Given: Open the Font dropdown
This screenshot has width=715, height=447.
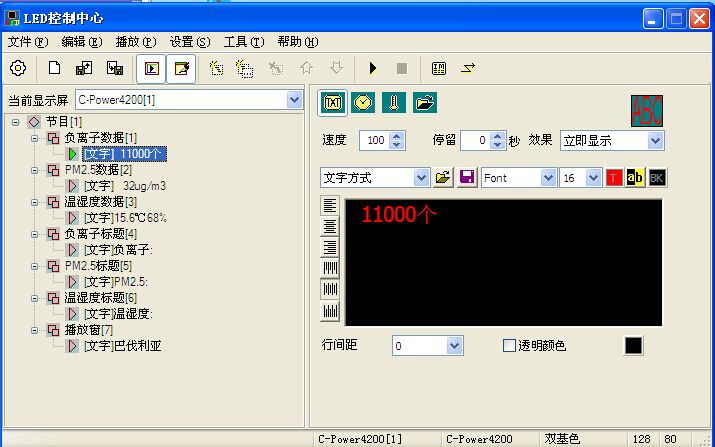Looking at the screenshot, I should (548, 178).
